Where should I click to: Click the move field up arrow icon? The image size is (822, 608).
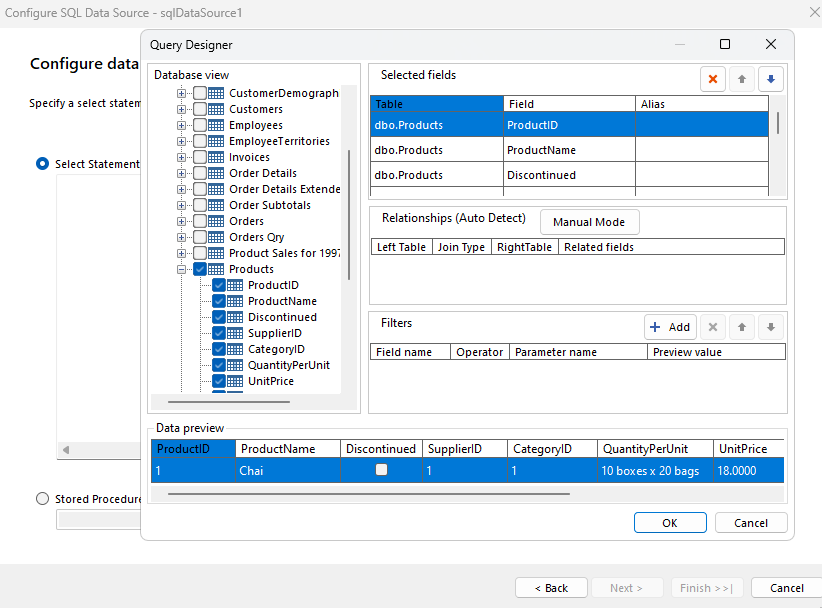[x=742, y=79]
